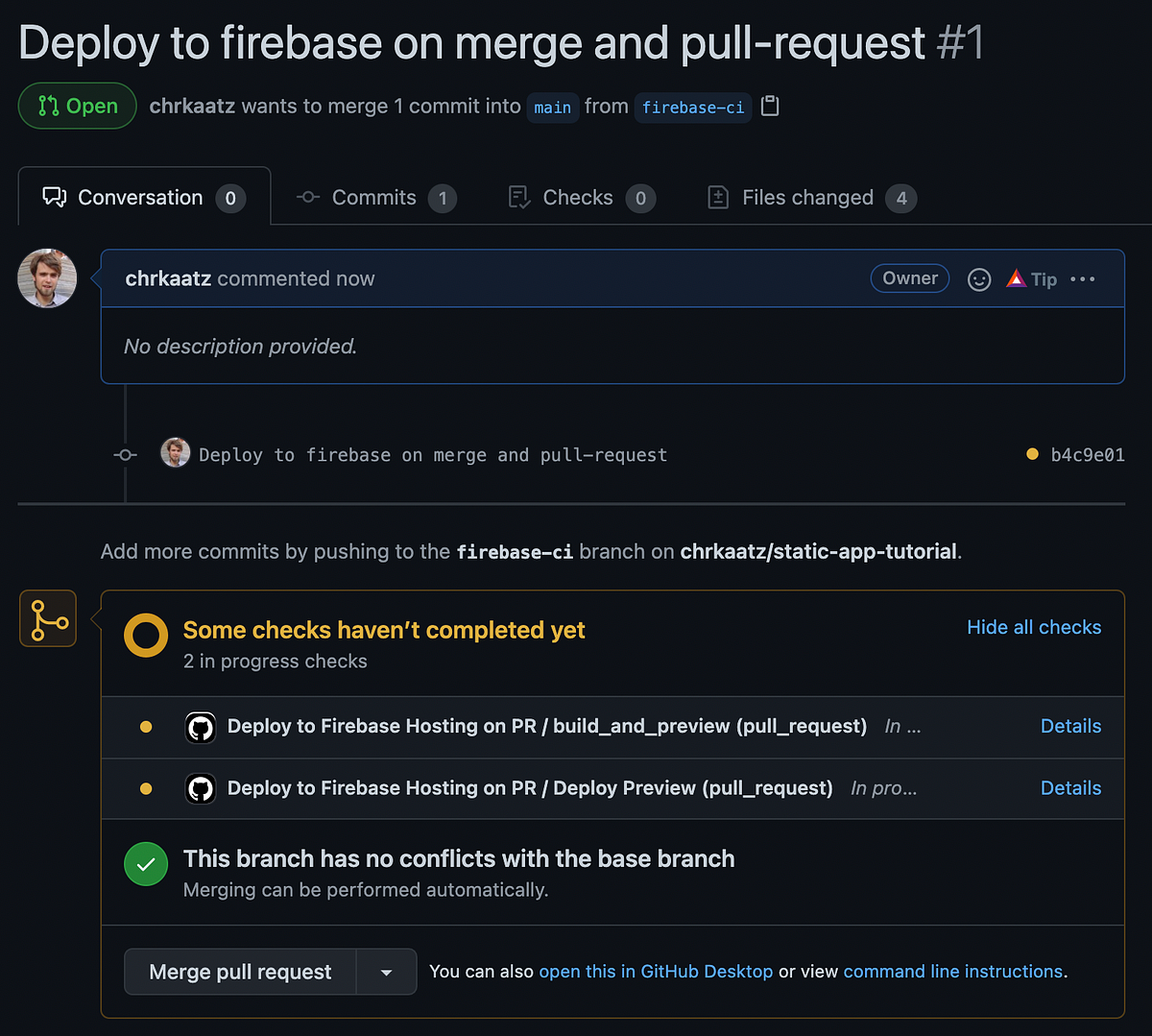The height and width of the screenshot is (1036, 1152).
Task: Click the yellow in-progress status circle
Action: point(145,635)
